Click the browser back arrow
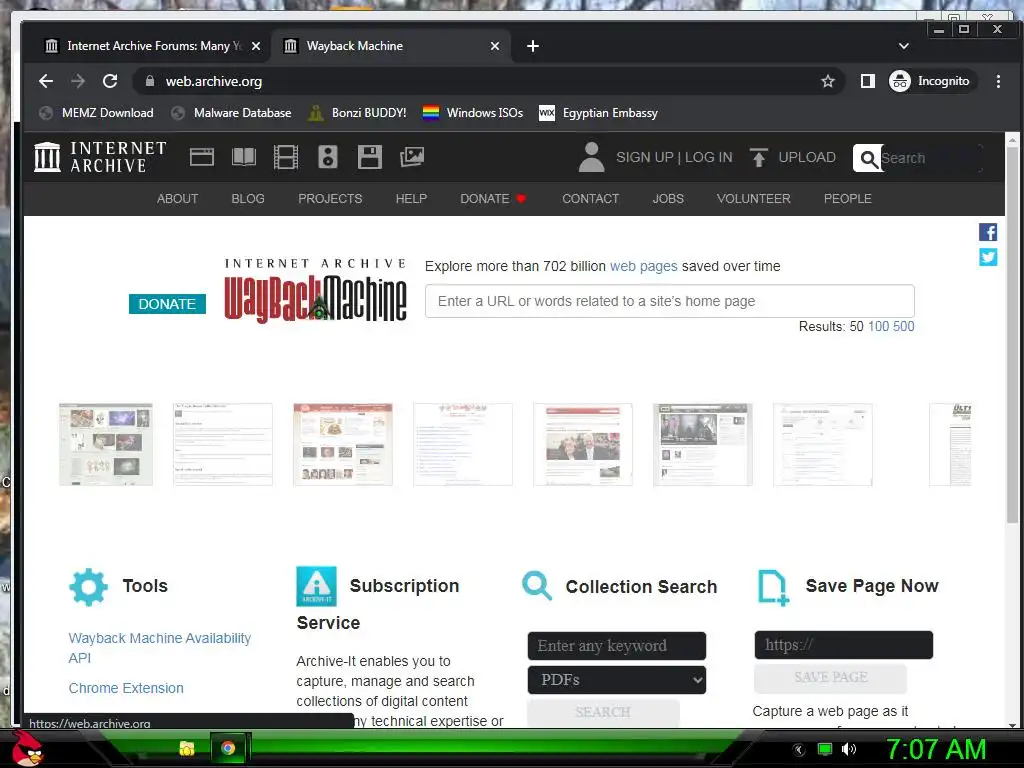Viewport: 1024px width, 768px height. [x=46, y=81]
